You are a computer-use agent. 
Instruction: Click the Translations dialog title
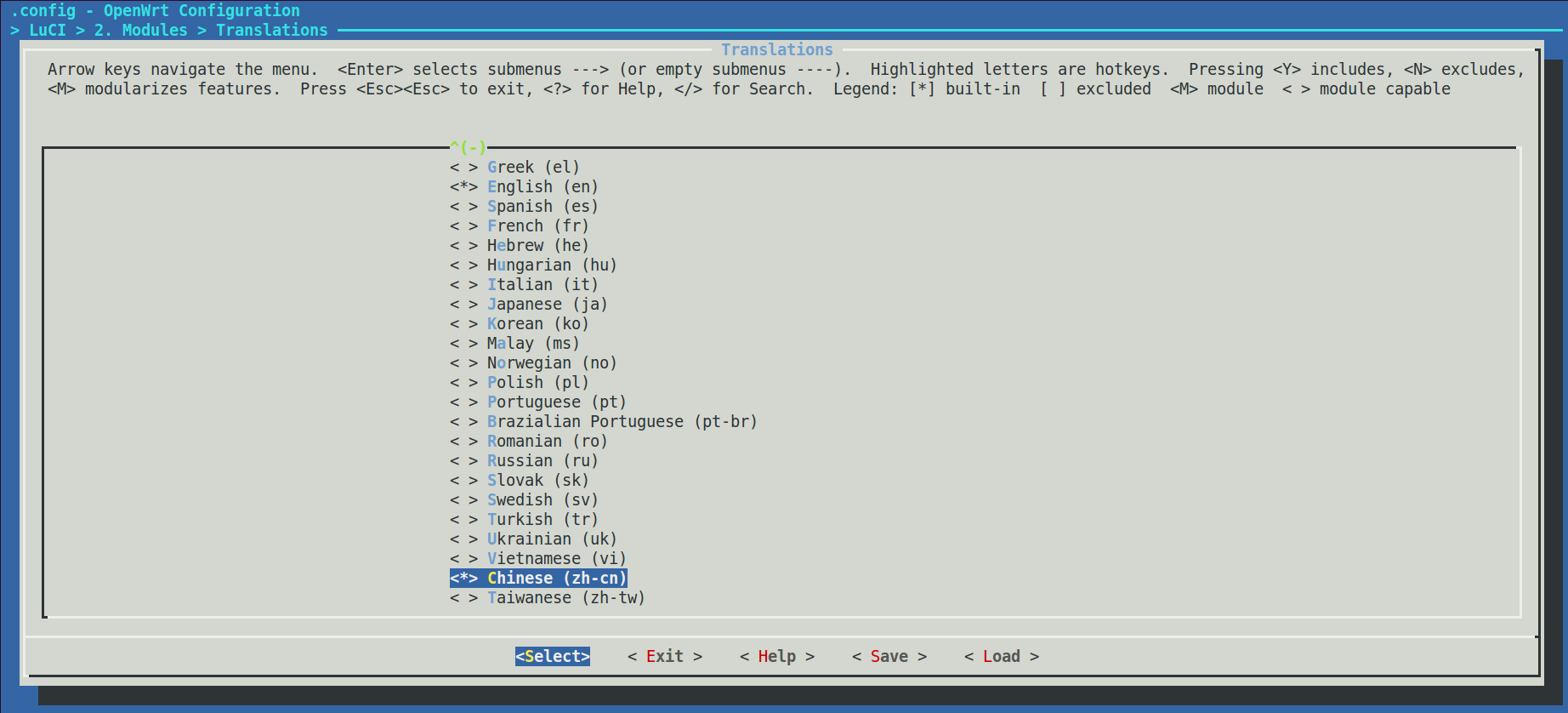point(777,50)
